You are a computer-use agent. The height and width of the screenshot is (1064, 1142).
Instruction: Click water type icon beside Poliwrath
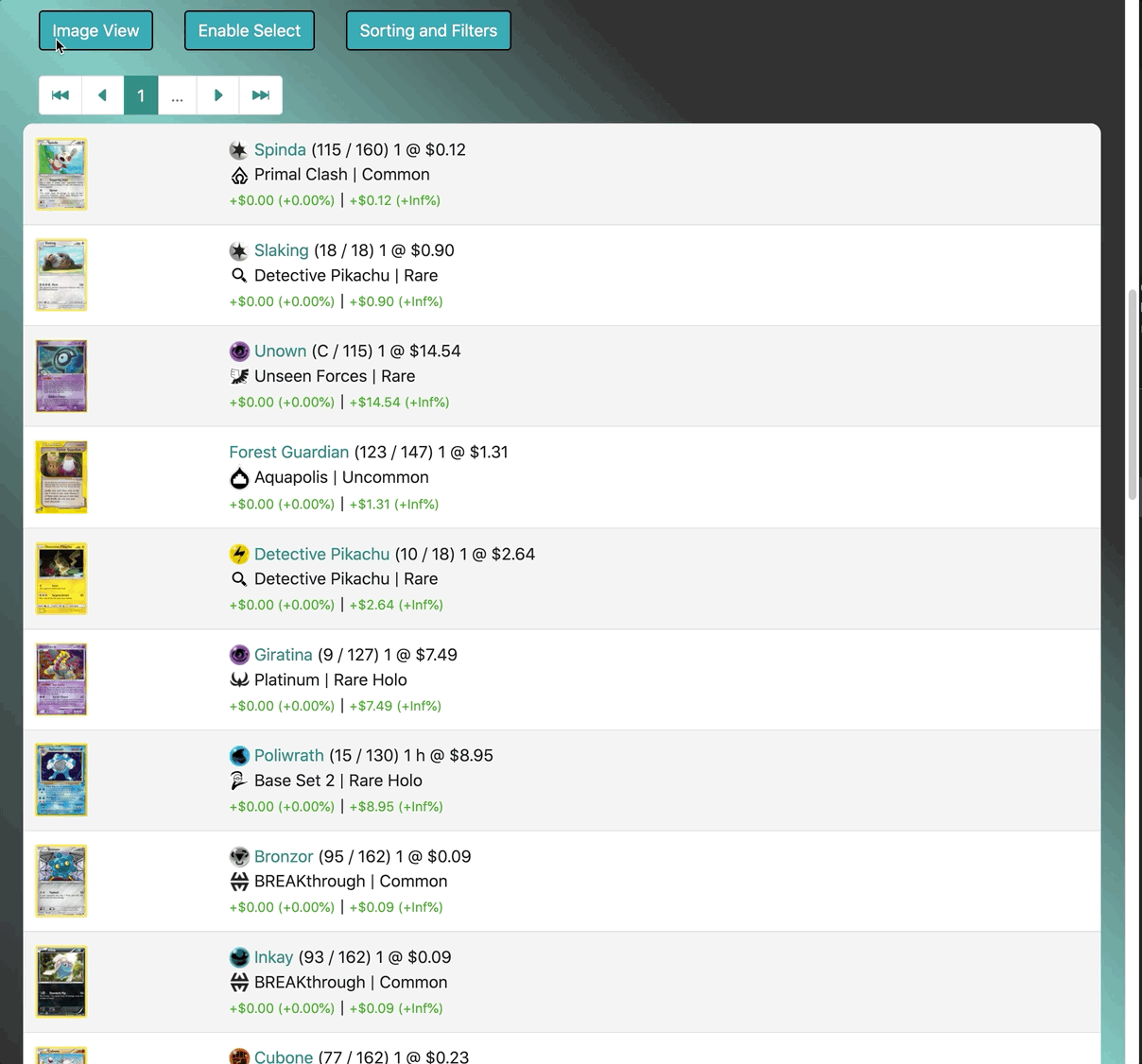click(239, 755)
